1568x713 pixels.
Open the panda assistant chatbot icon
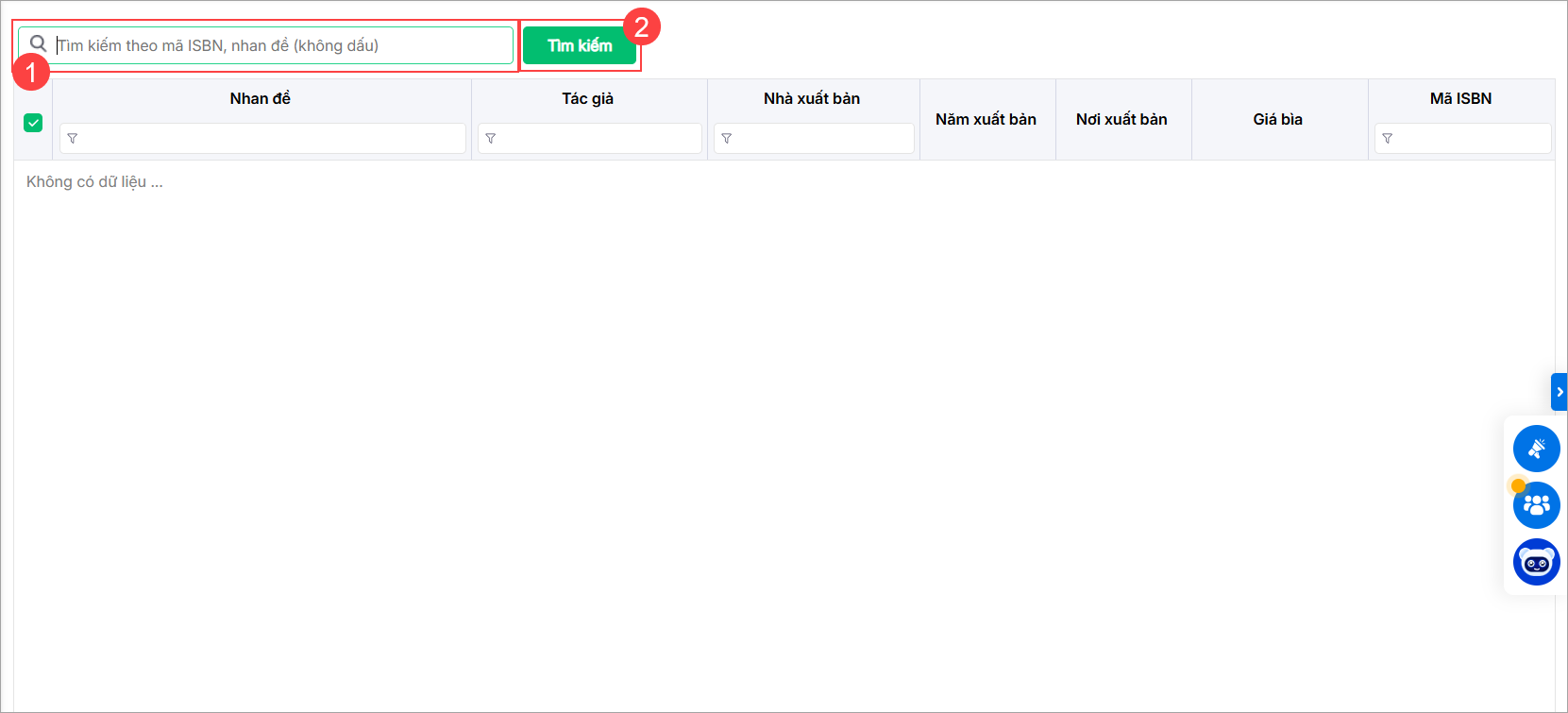[x=1537, y=562]
